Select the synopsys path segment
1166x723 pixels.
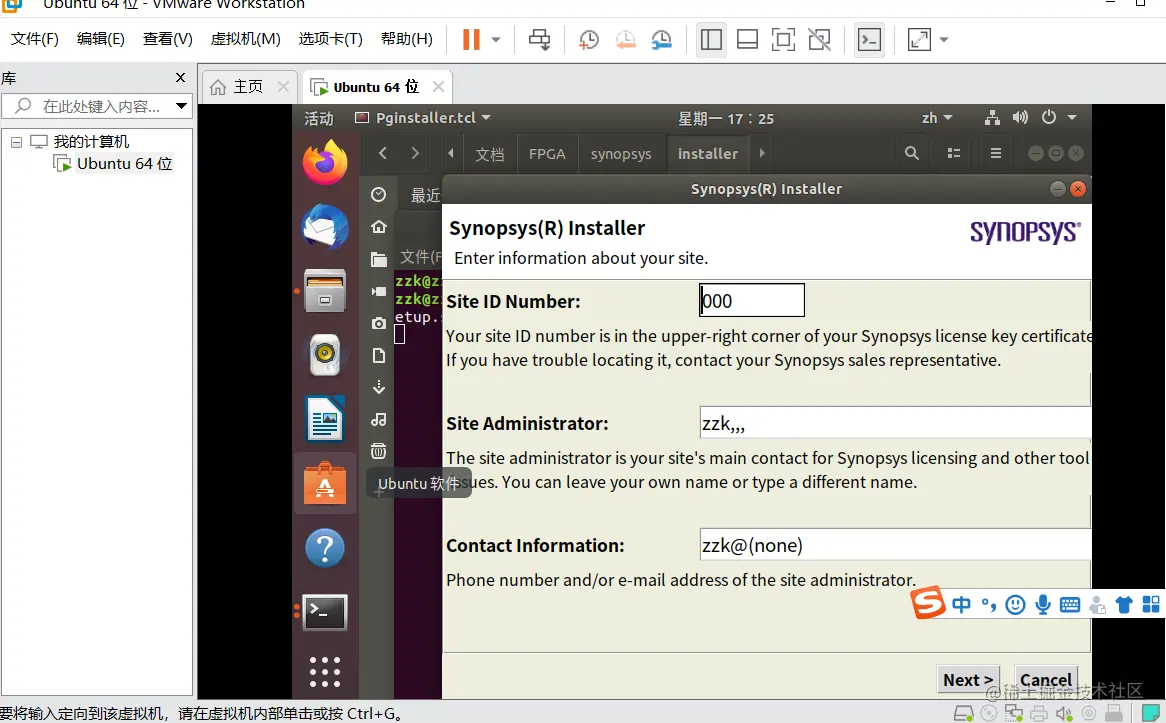pyautogui.click(x=621, y=154)
